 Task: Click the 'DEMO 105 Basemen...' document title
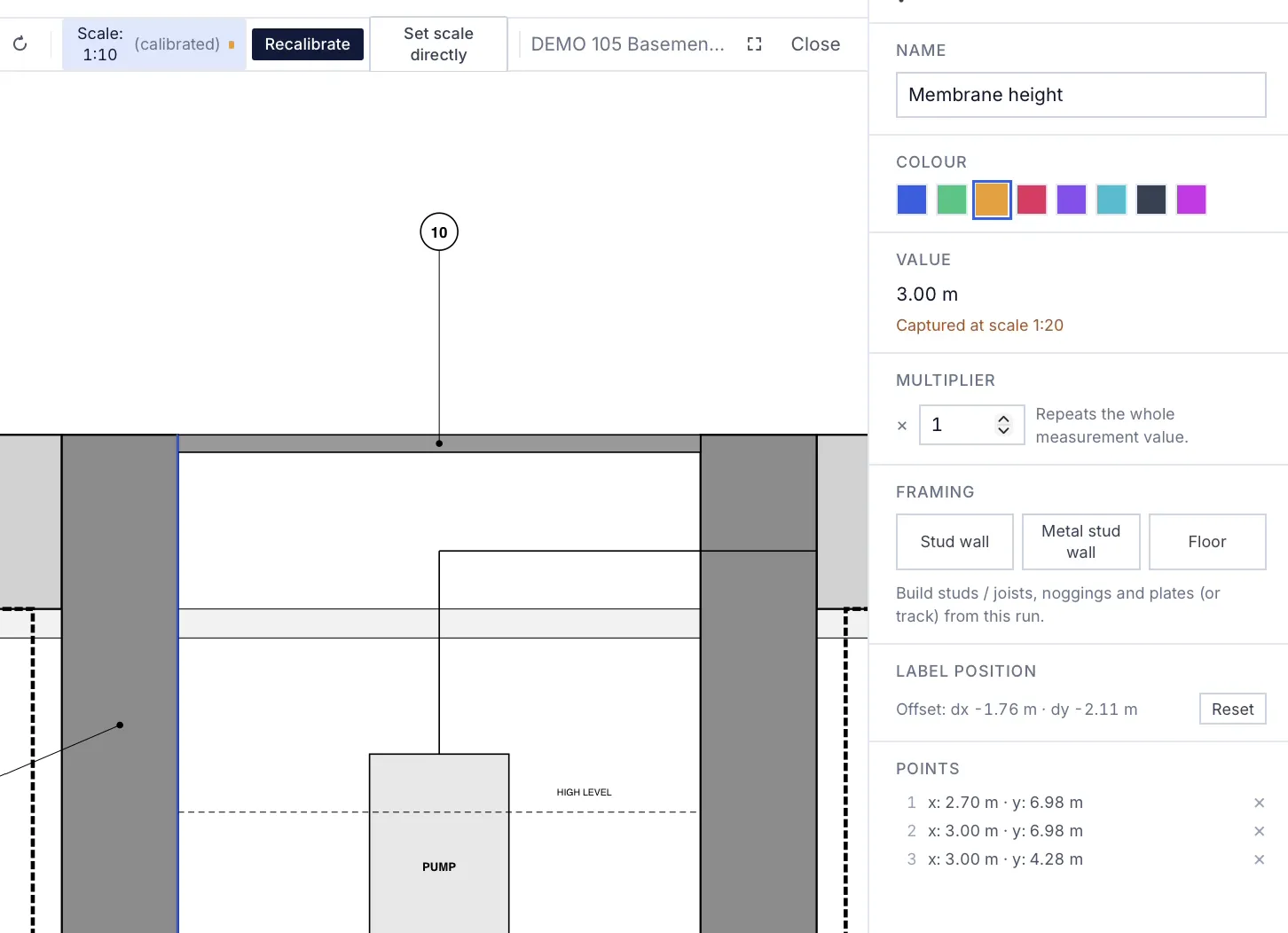[x=628, y=44]
